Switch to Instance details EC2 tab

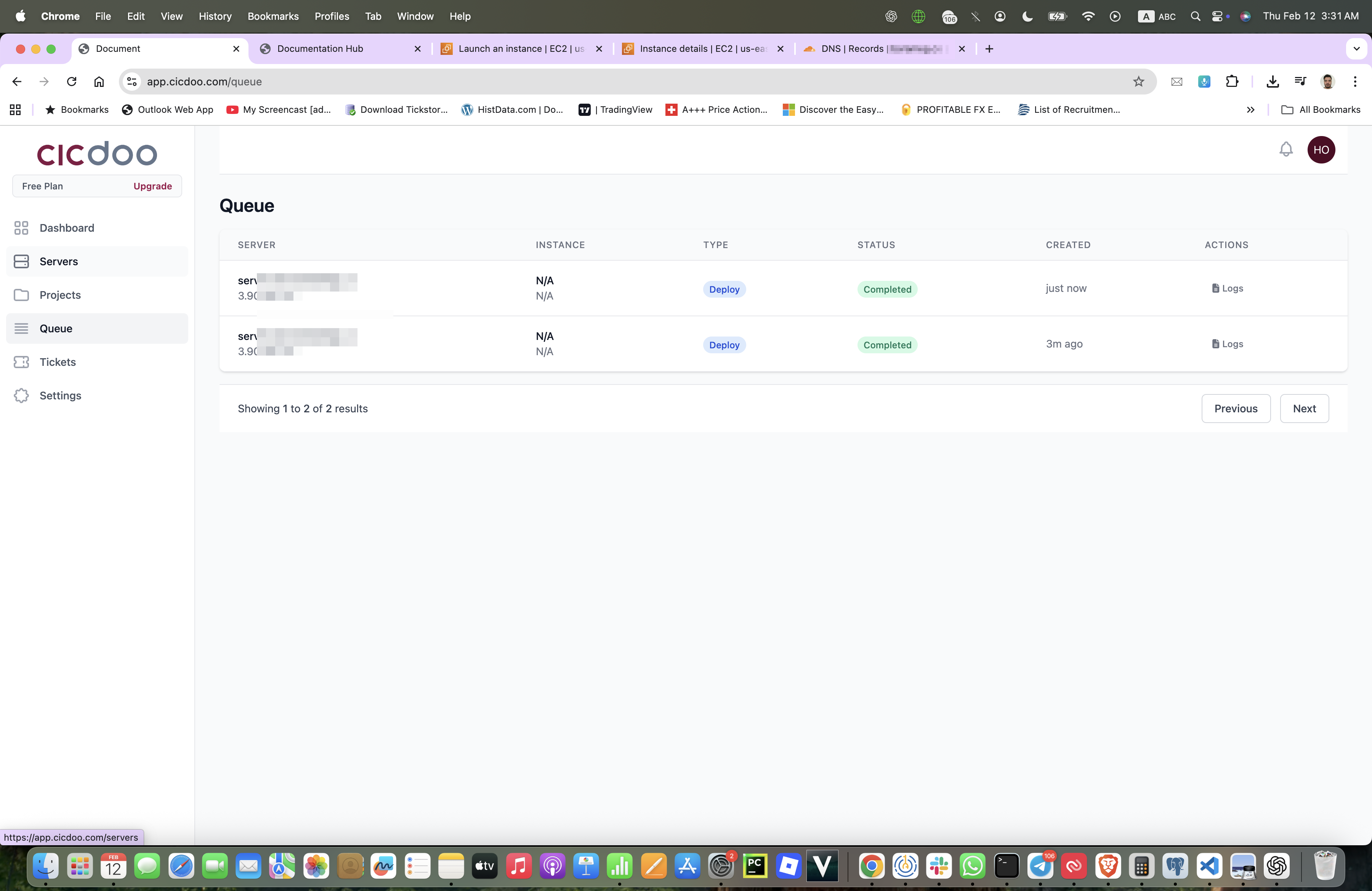point(702,49)
